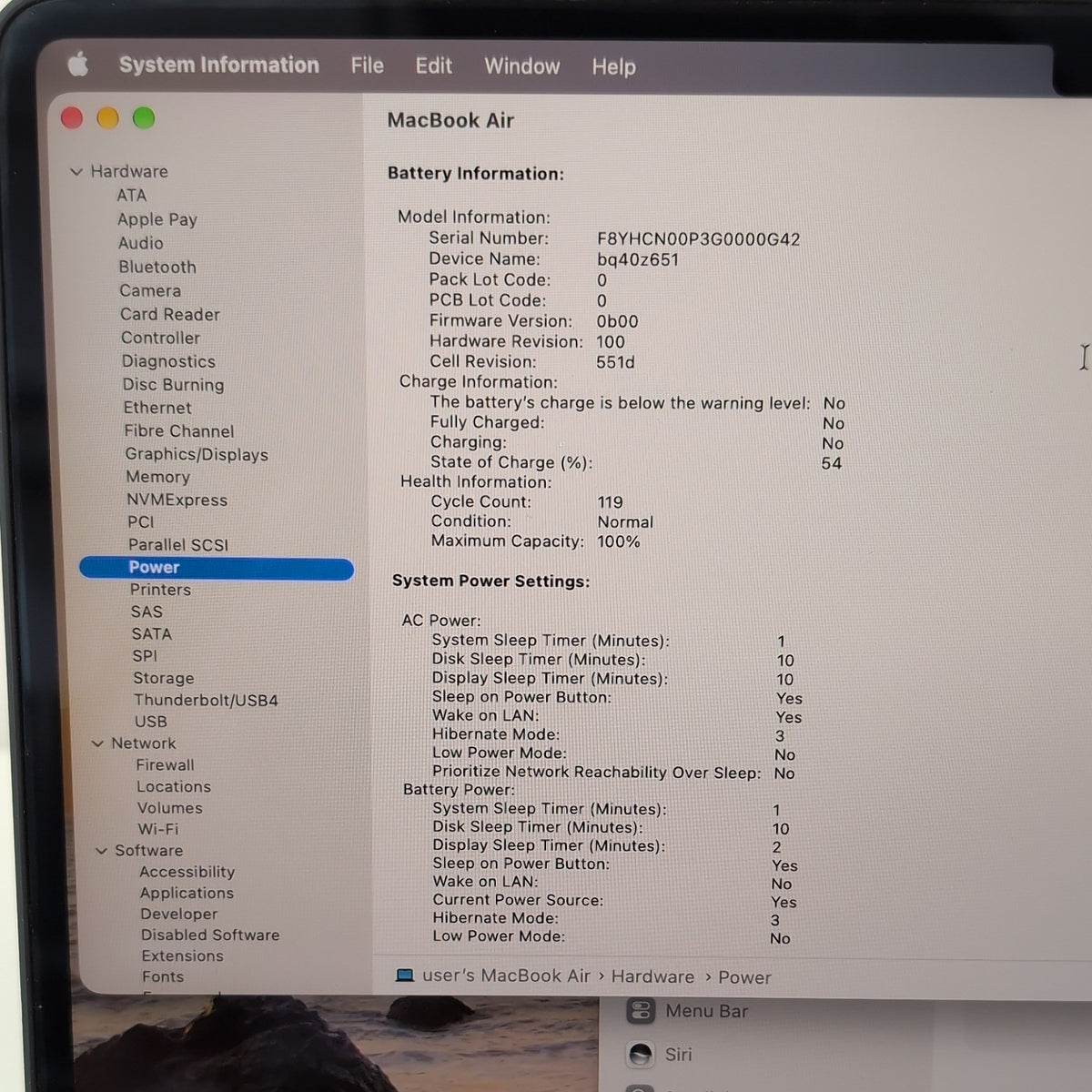Click Hardware in the bottom path bar
1092x1092 pixels.
[652, 976]
